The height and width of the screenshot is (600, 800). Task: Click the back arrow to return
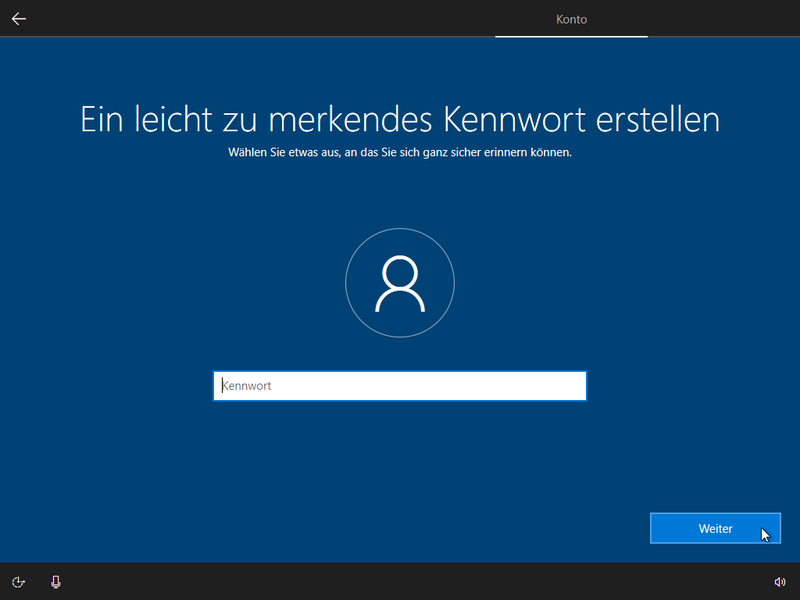point(18,17)
